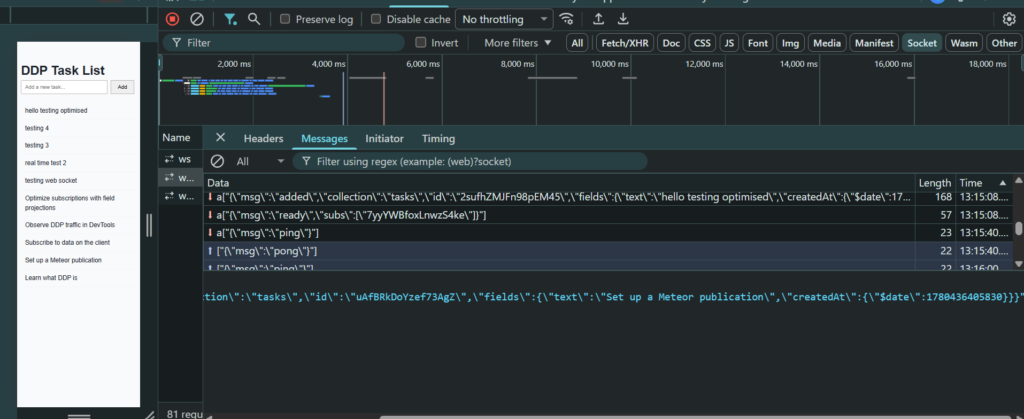Filter requests by CSS type
The image size is (1024, 419).
[702, 43]
